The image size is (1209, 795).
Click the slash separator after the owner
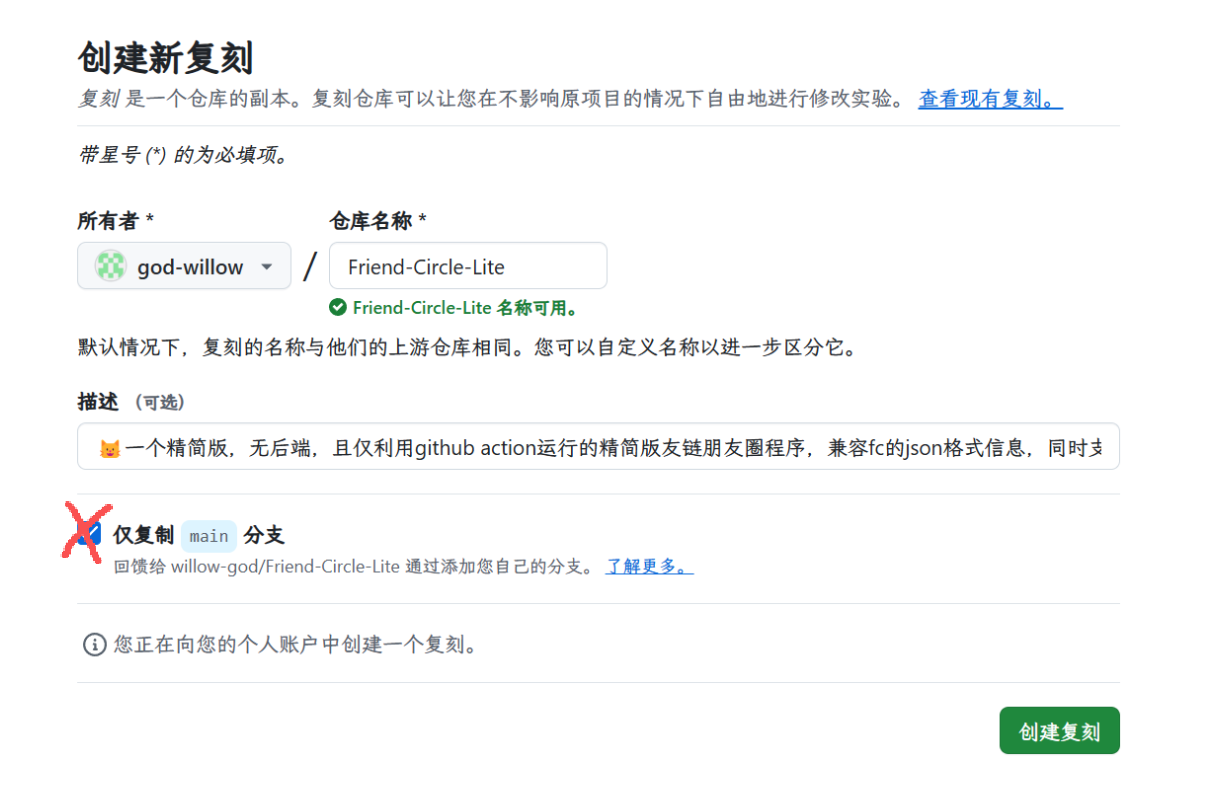pyautogui.click(x=310, y=267)
